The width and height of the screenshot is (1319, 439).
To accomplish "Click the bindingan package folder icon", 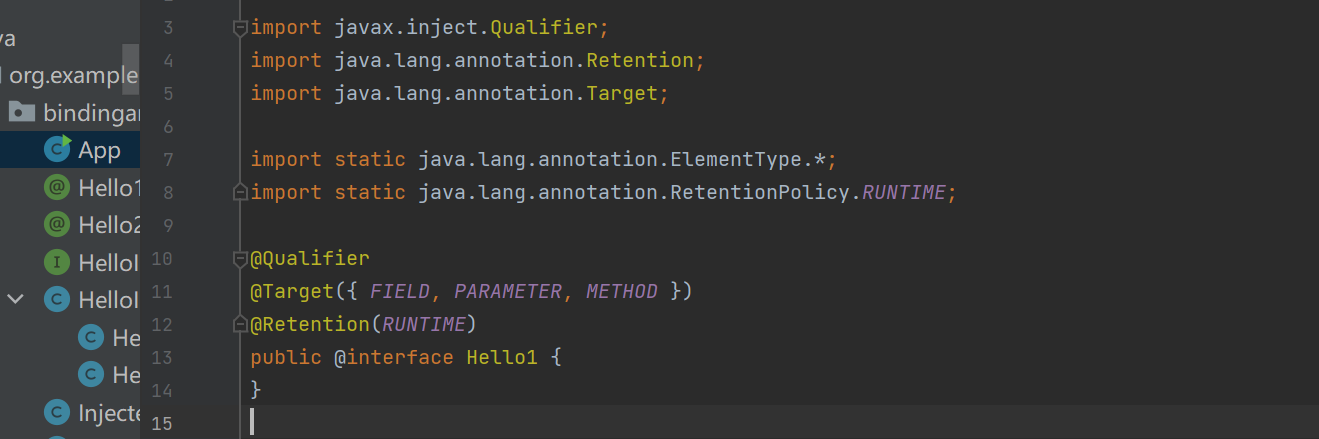I will click(22, 112).
